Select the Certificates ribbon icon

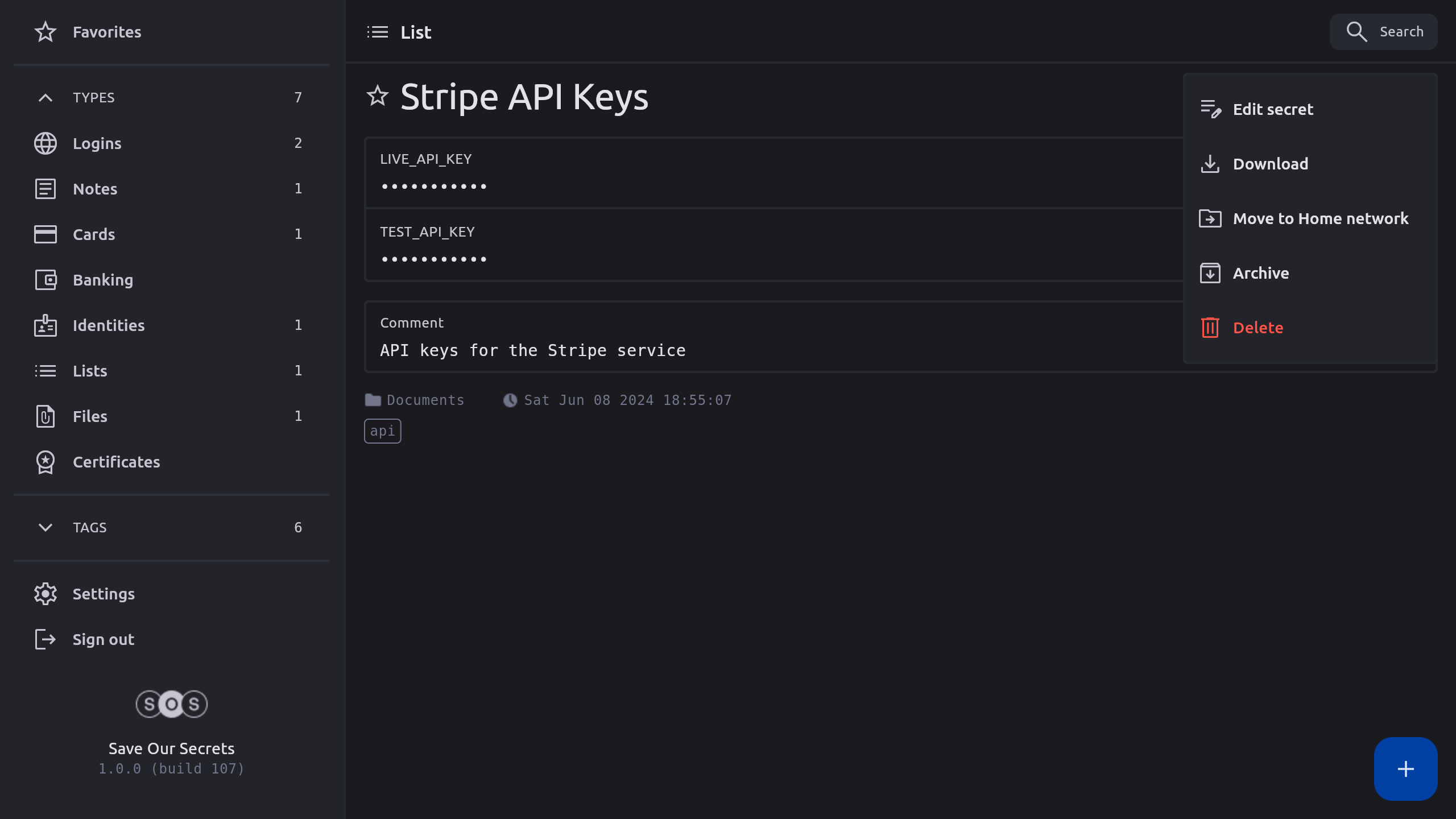pos(45,462)
